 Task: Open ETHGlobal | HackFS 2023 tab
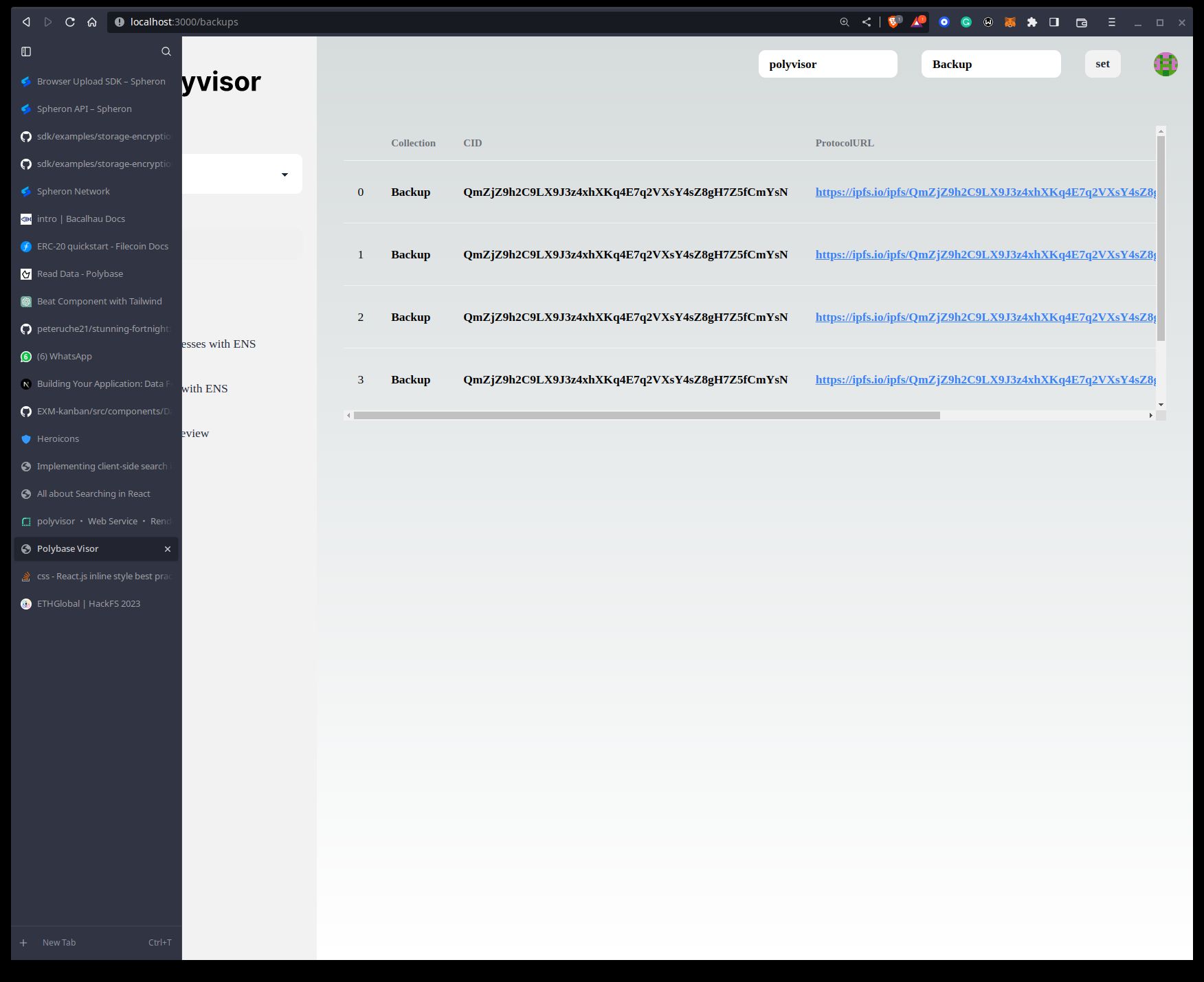[x=96, y=603]
